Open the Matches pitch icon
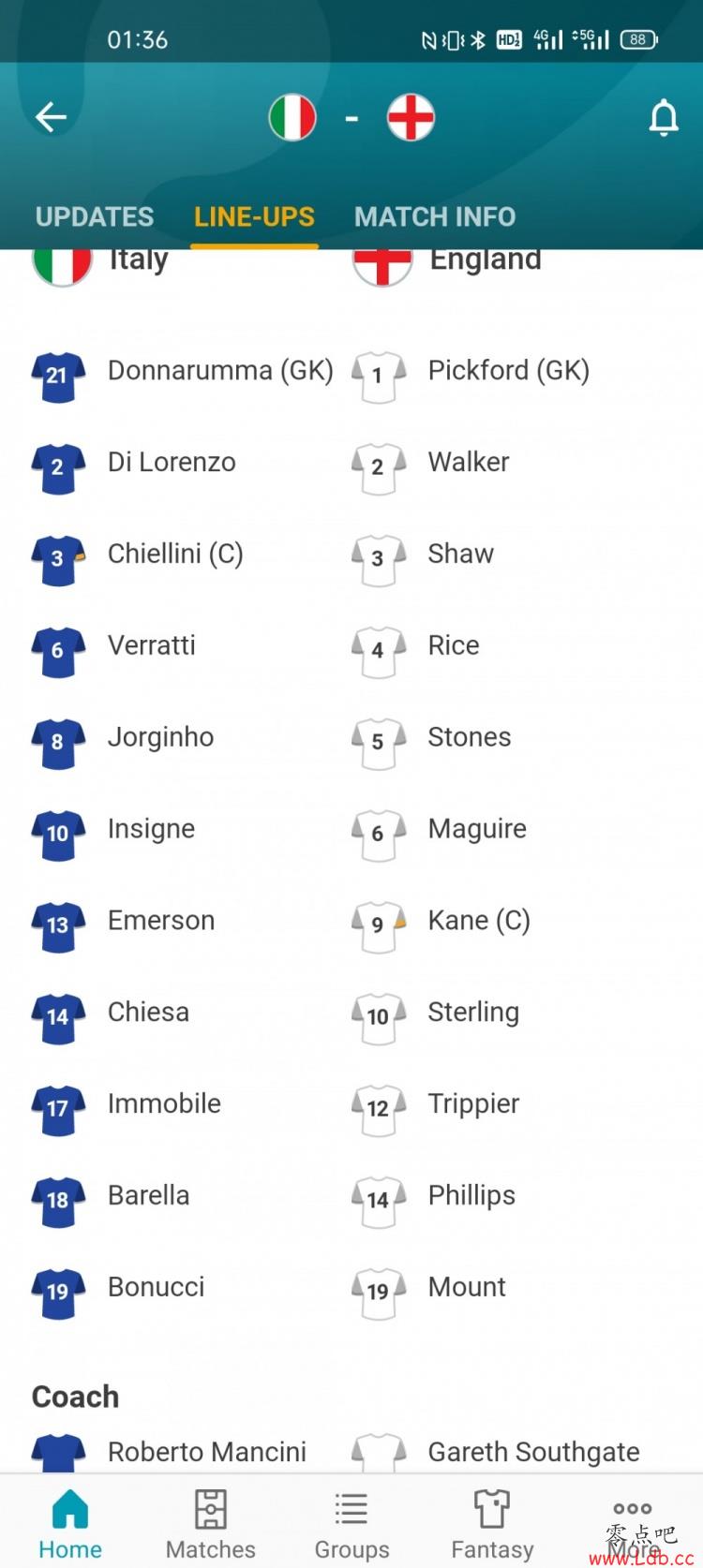 click(211, 1509)
